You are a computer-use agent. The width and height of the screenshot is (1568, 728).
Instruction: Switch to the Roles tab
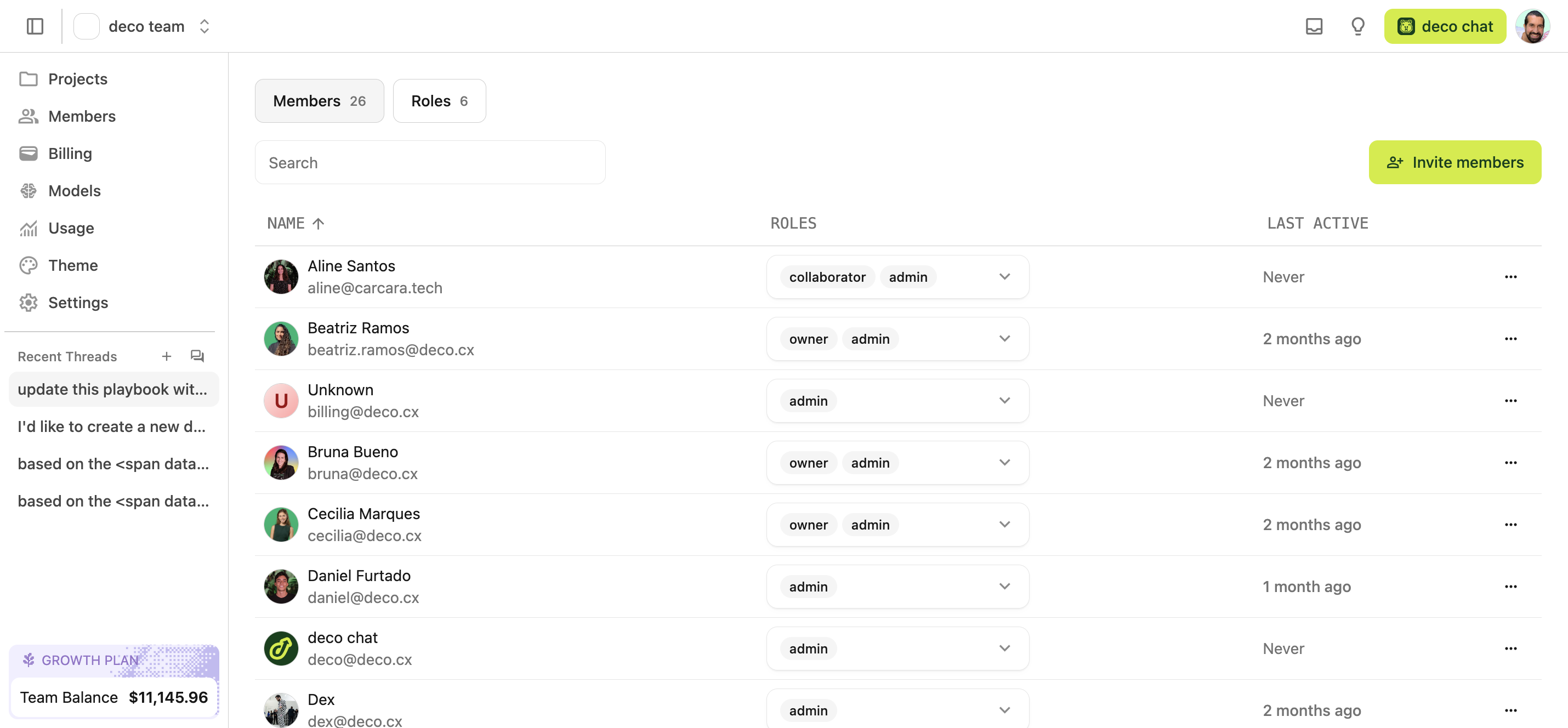439,100
